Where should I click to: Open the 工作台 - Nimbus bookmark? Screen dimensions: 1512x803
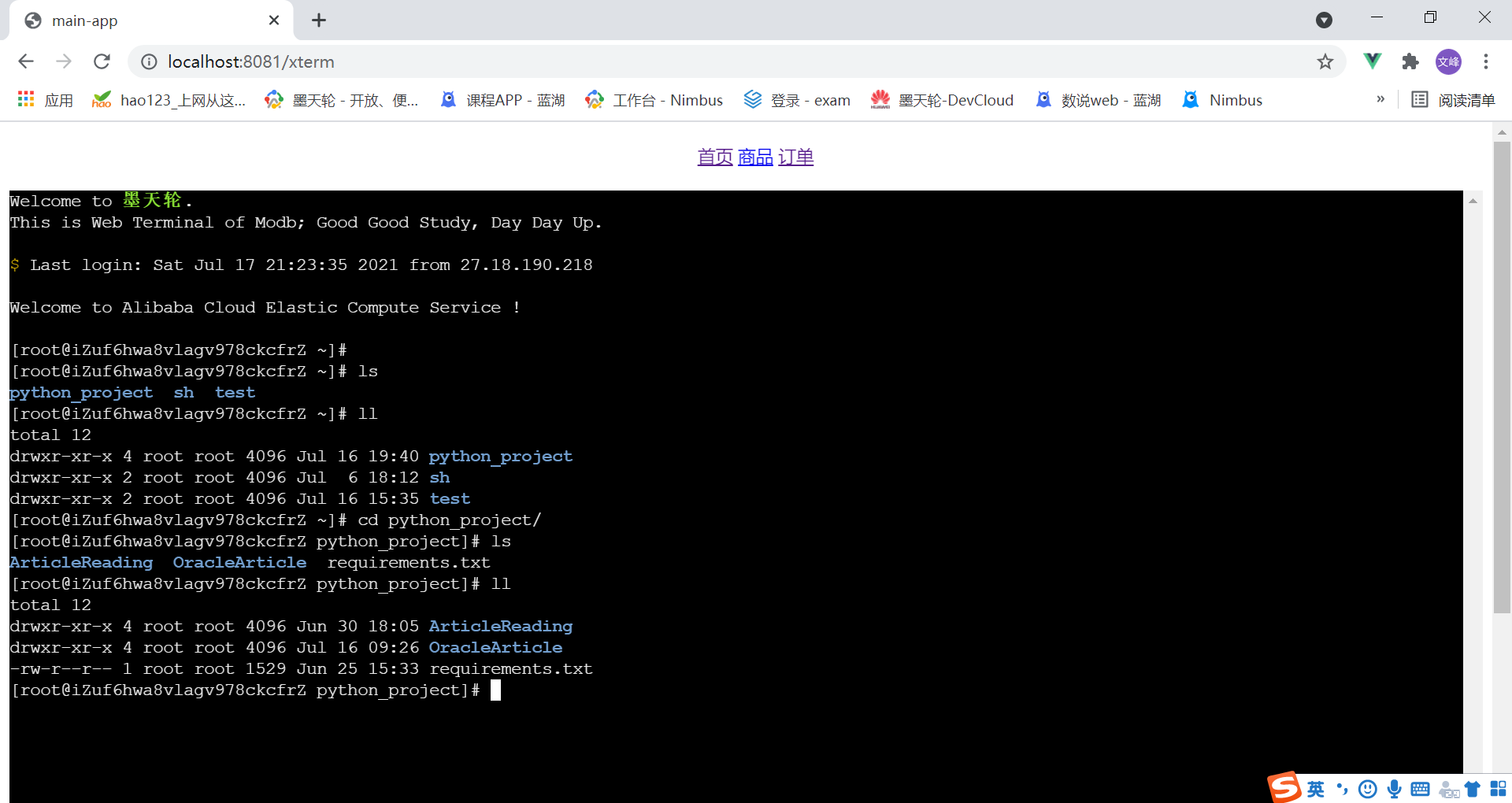click(654, 100)
